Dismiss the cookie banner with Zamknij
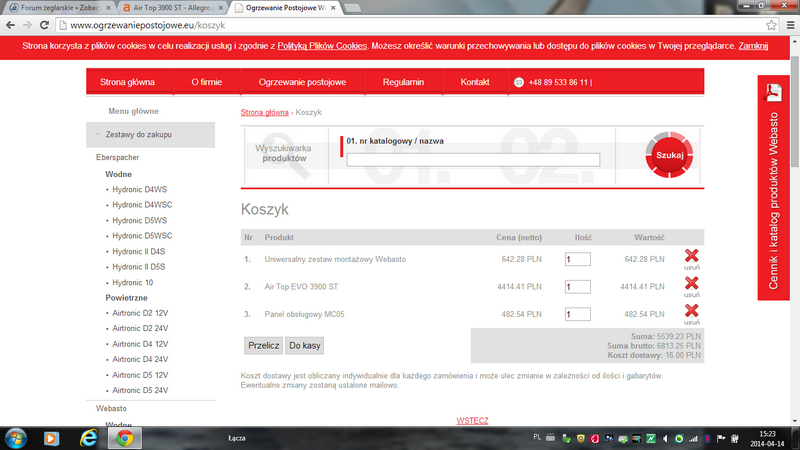This screenshot has height=450, width=800. click(x=753, y=46)
